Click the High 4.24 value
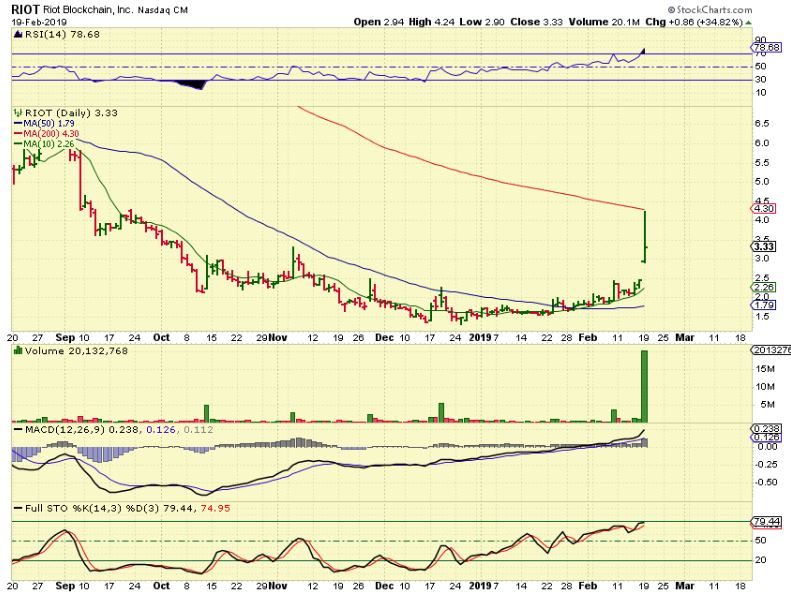This screenshot has height=598, width=791. click(432, 22)
